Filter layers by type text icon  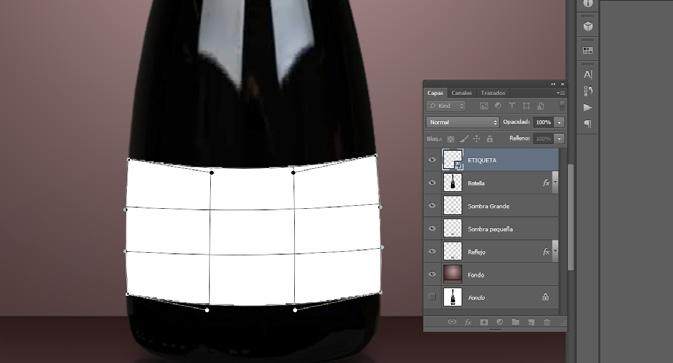pyautogui.click(x=512, y=106)
